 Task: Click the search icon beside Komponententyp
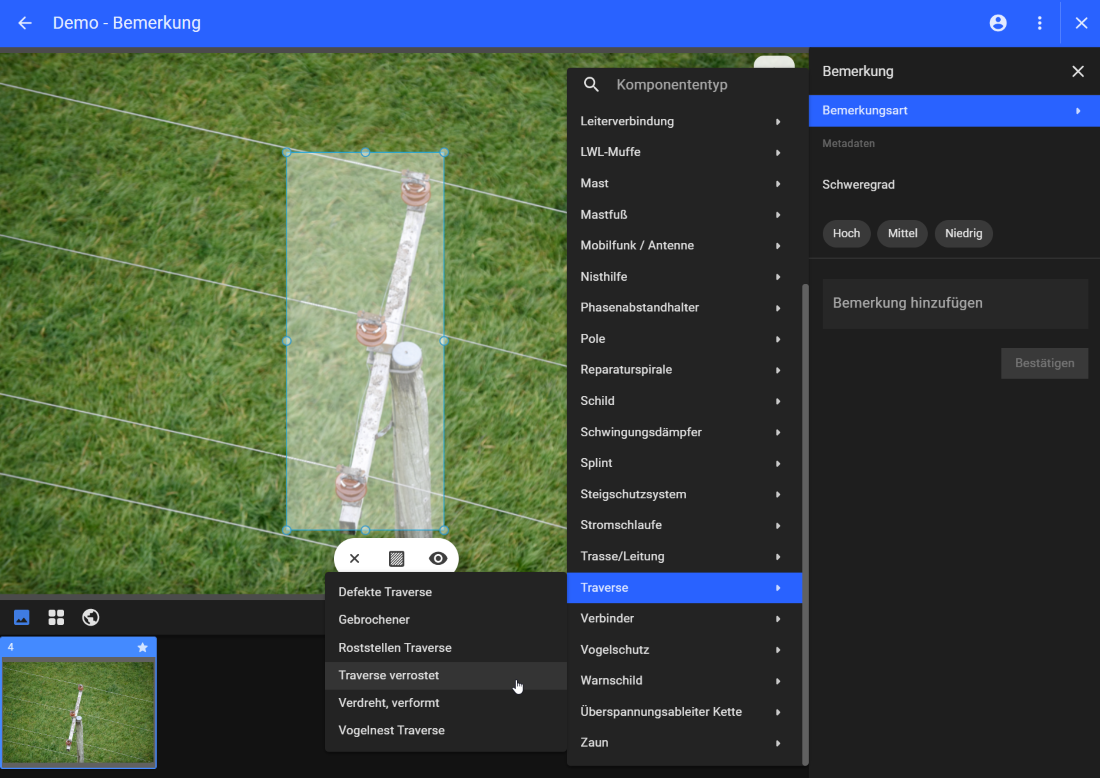pos(591,85)
